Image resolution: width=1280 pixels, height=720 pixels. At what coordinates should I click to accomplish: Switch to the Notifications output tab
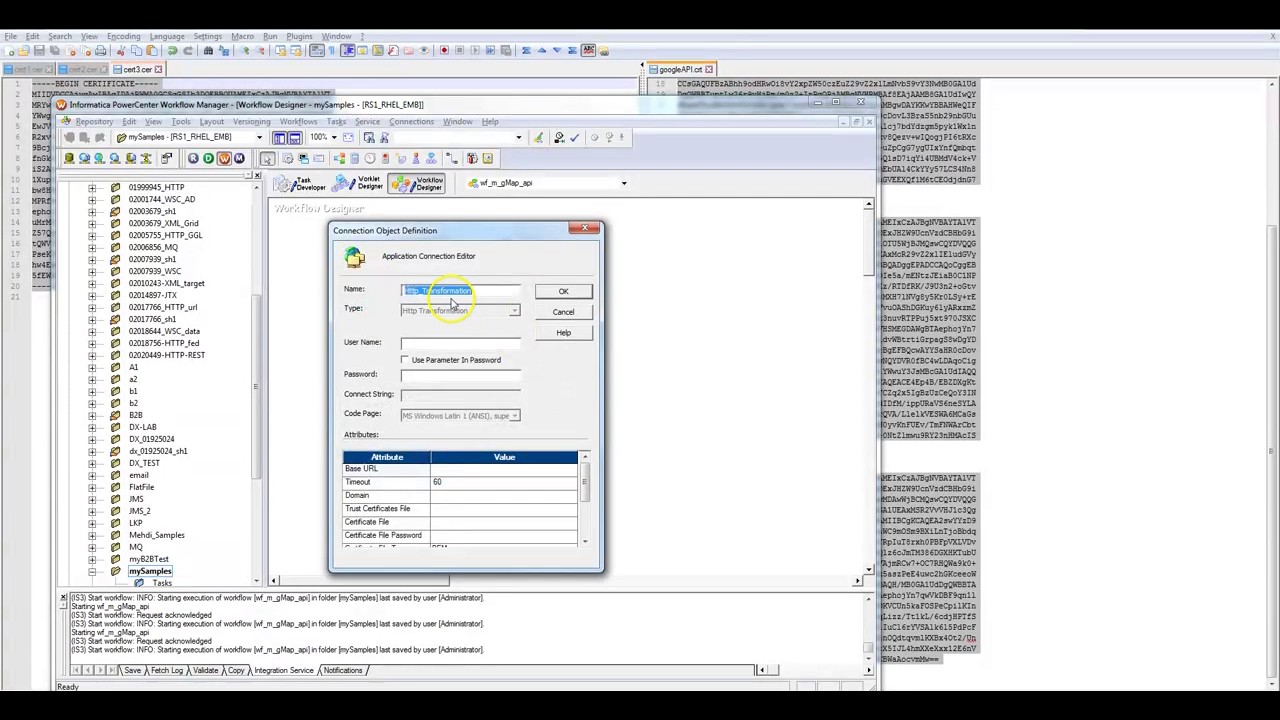point(342,670)
